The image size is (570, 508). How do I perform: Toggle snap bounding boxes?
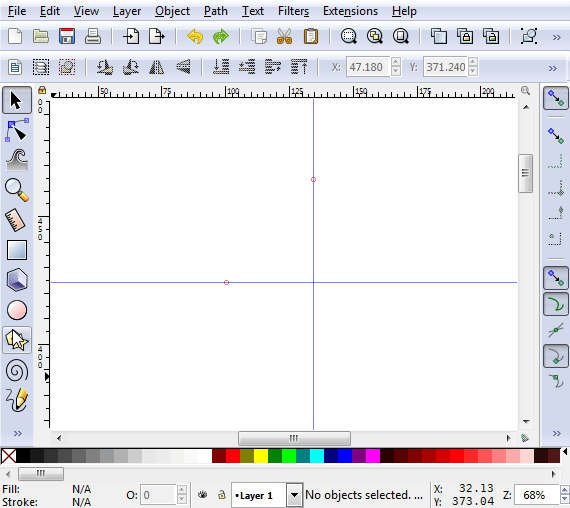(x=556, y=136)
